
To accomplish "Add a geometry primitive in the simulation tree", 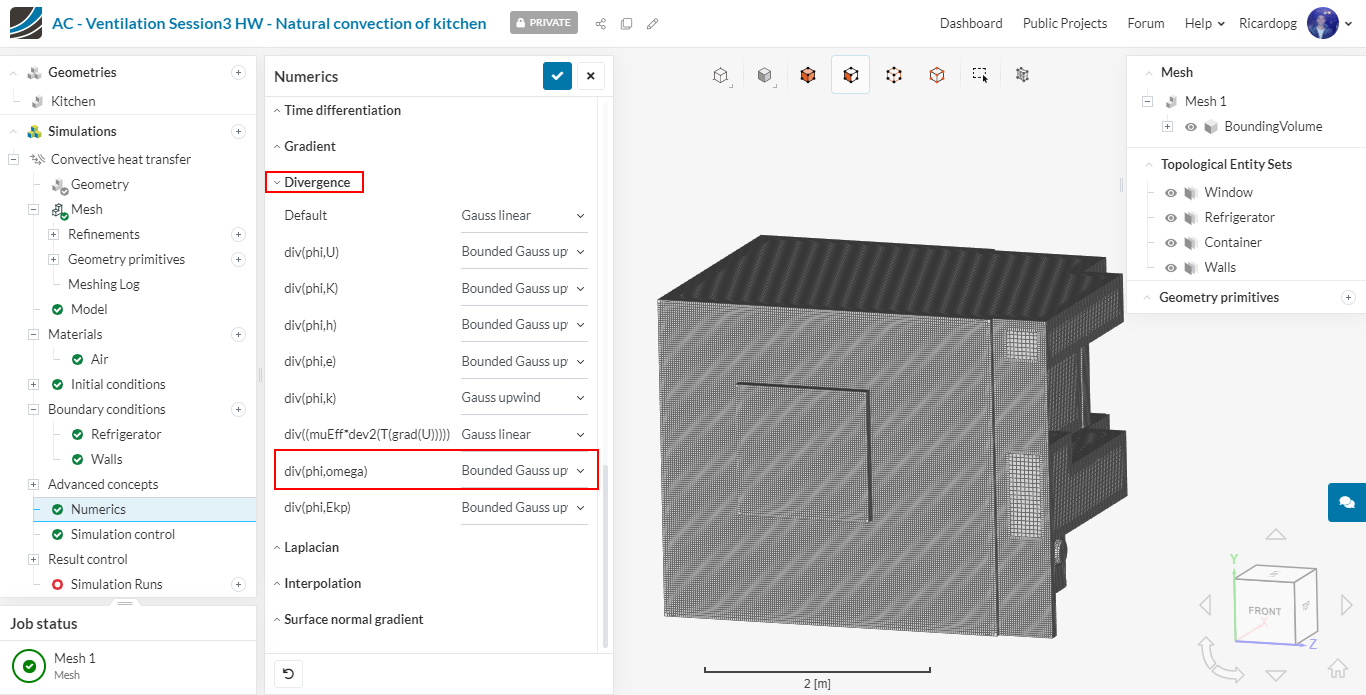I will [238, 259].
